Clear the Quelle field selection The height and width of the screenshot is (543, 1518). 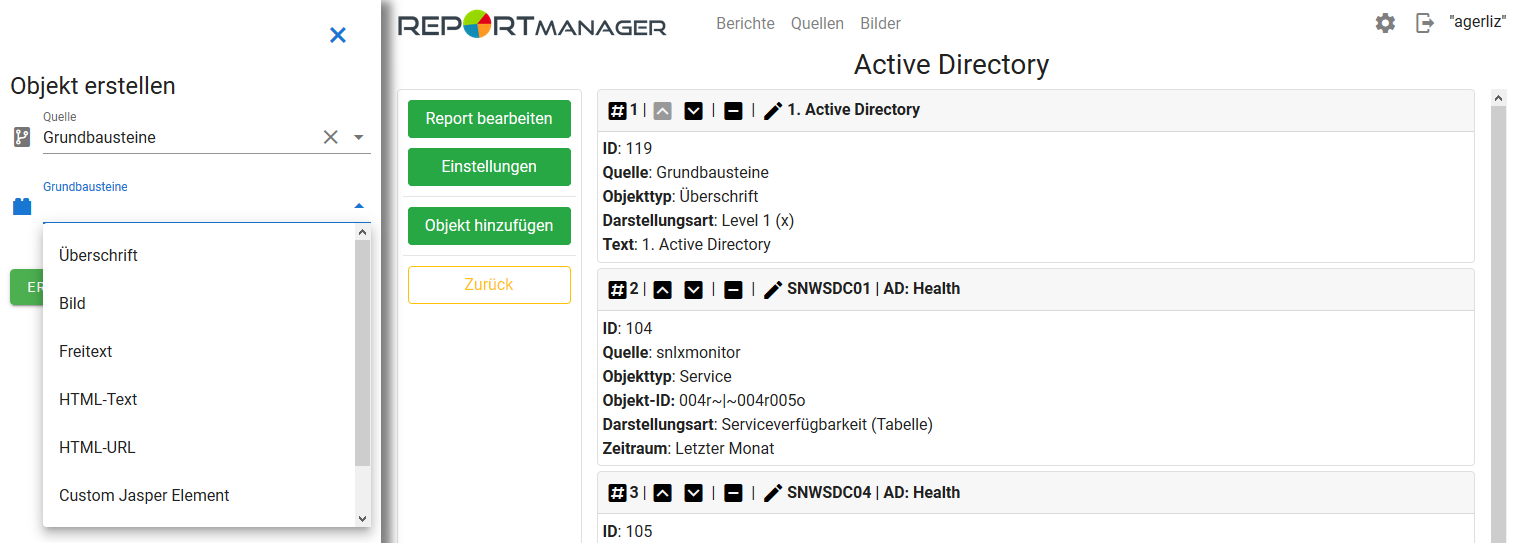click(x=331, y=137)
